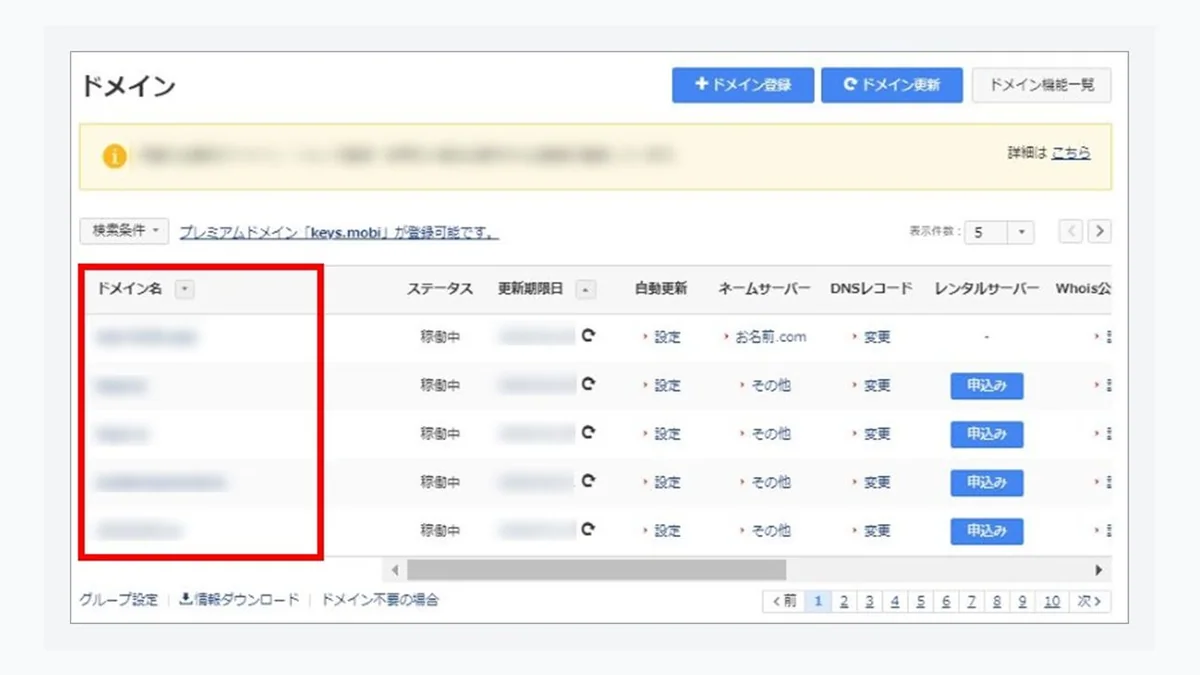This screenshot has height=675, width=1200.
Task: Click 変更 DNS record link in third row
Action: [877, 434]
